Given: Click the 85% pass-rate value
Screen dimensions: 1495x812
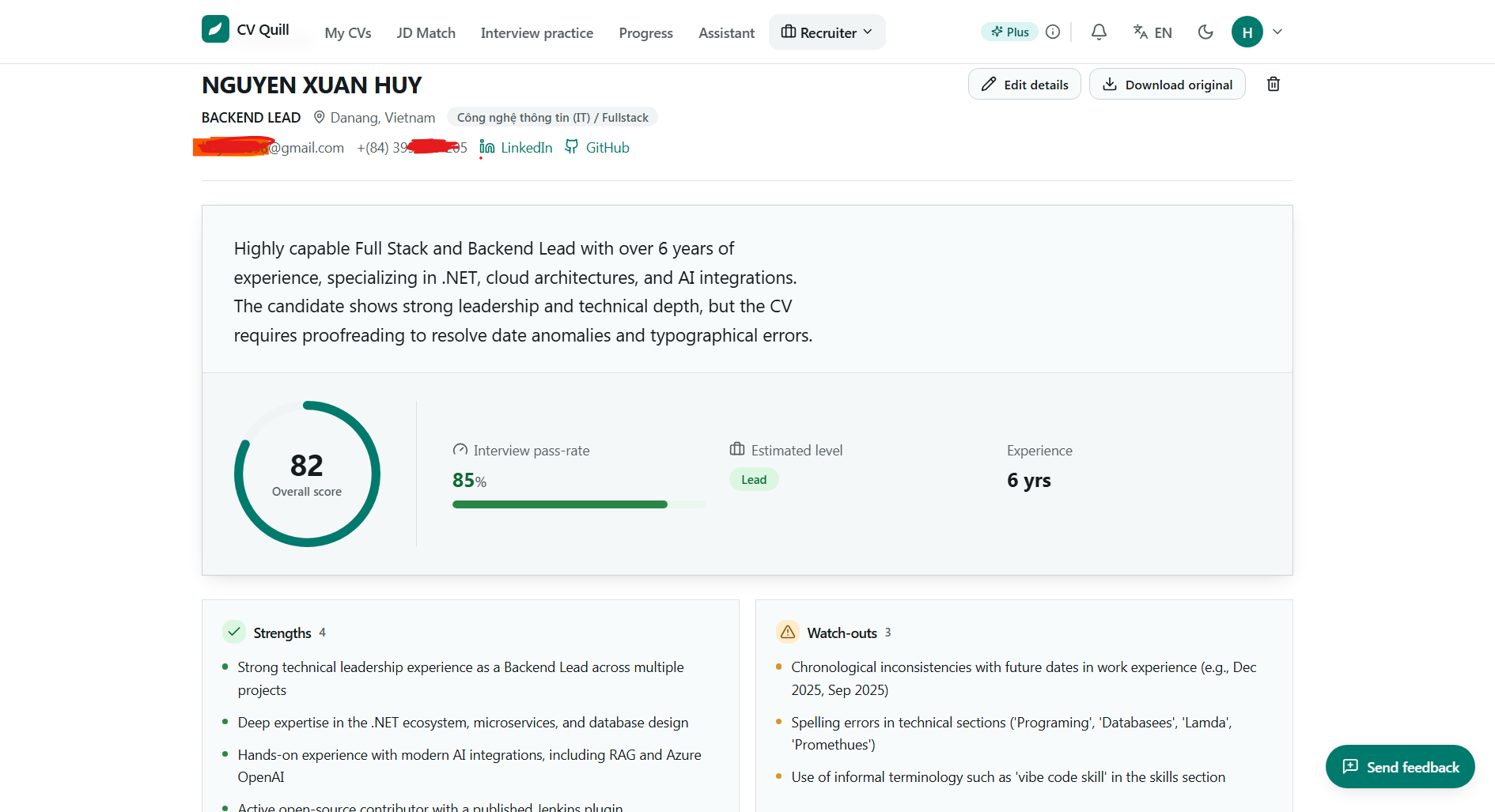Looking at the screenshot, I should point(469,481).
